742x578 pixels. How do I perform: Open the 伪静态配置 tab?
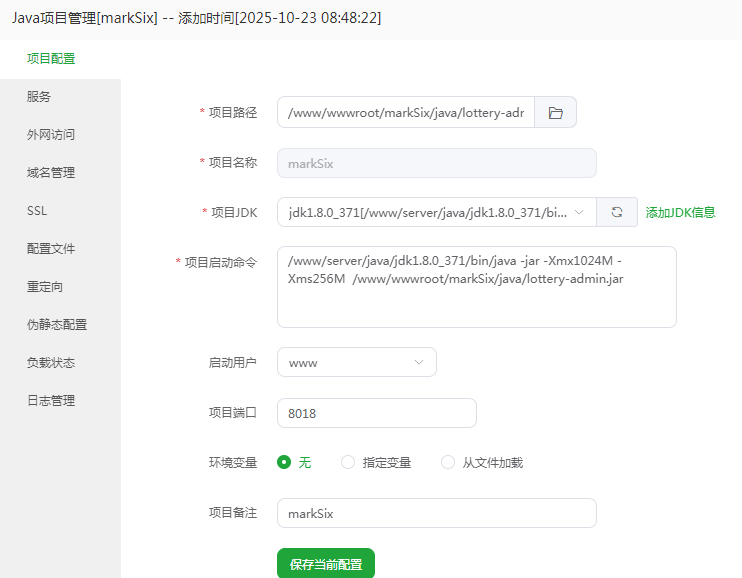pyautogui.click(x=57, y=325)
